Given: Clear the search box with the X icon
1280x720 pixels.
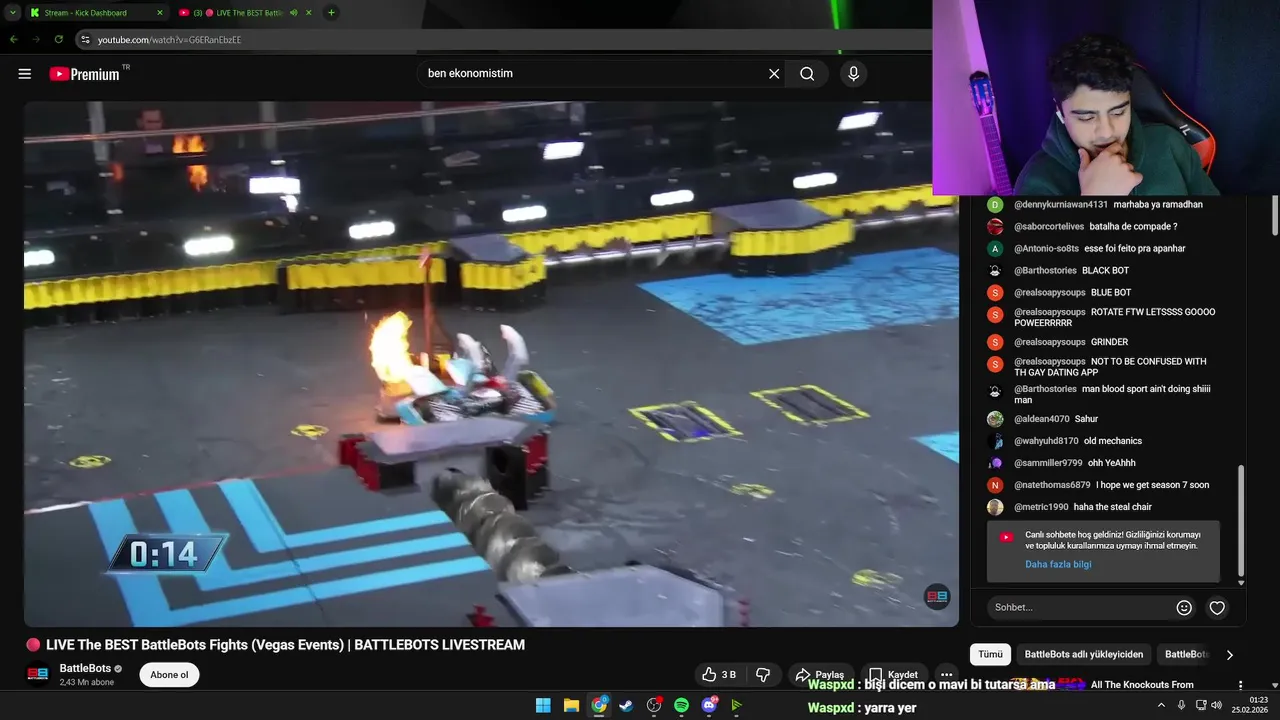Looking at the screenshot, I should point(774,74).
